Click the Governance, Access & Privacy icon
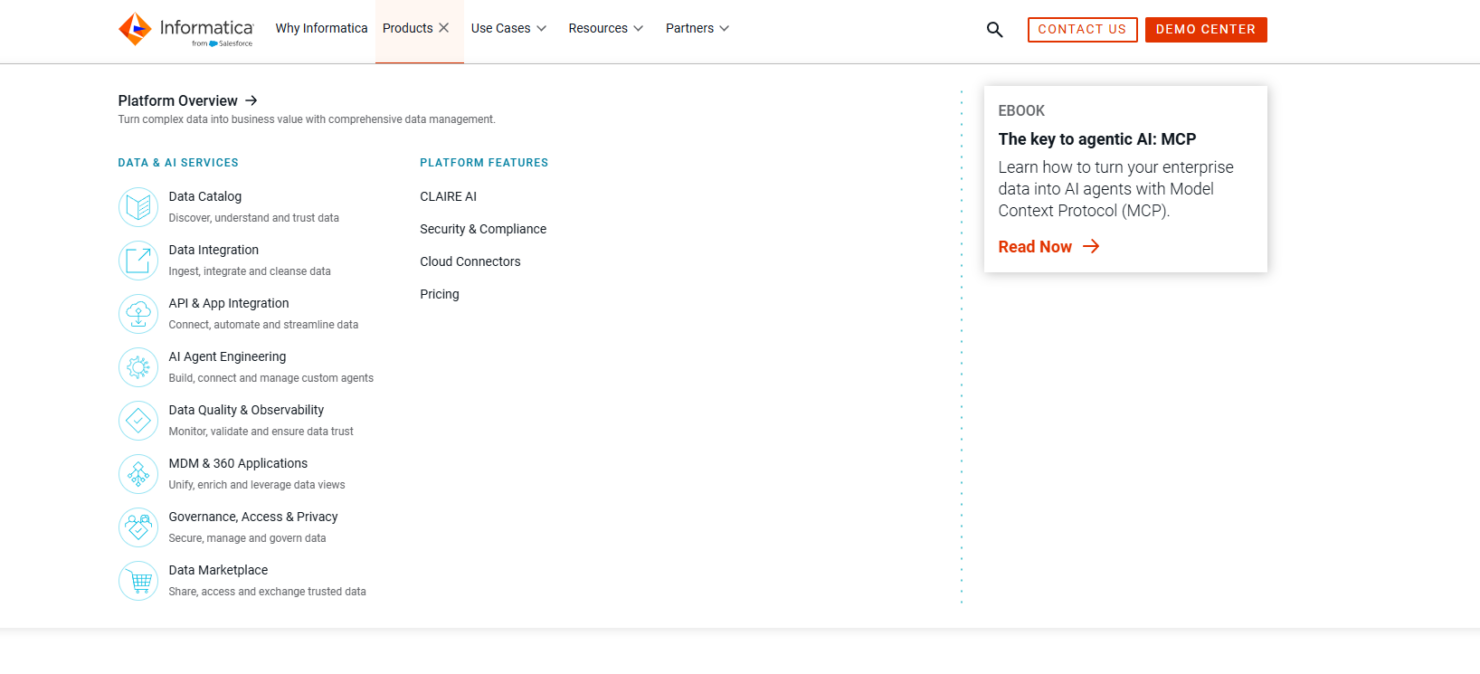The image size is (1480, 674). pos(138,527)
